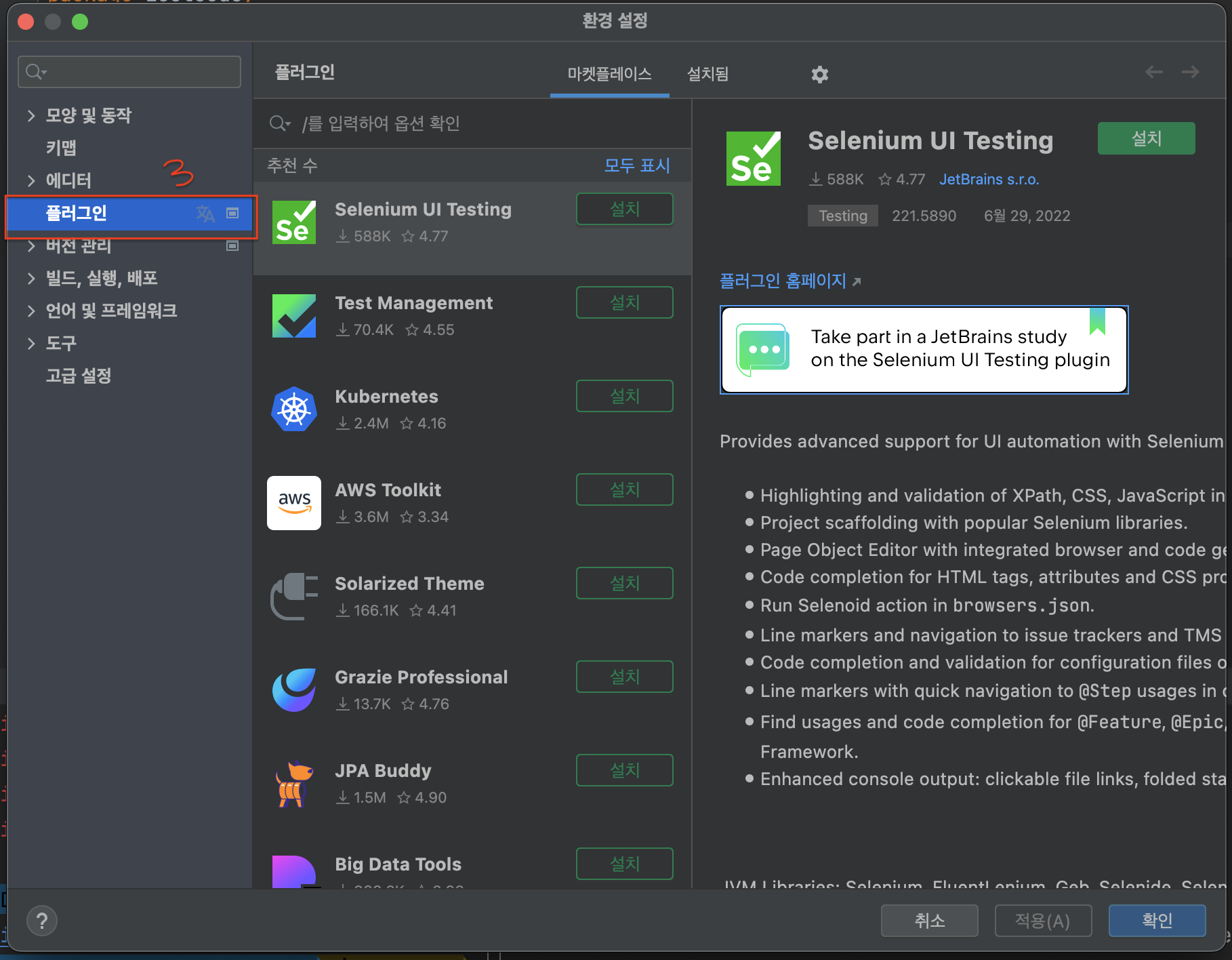Focus the marketplace plugin search field
This screenshot has width=1232, height=960.
coord(472,123)
